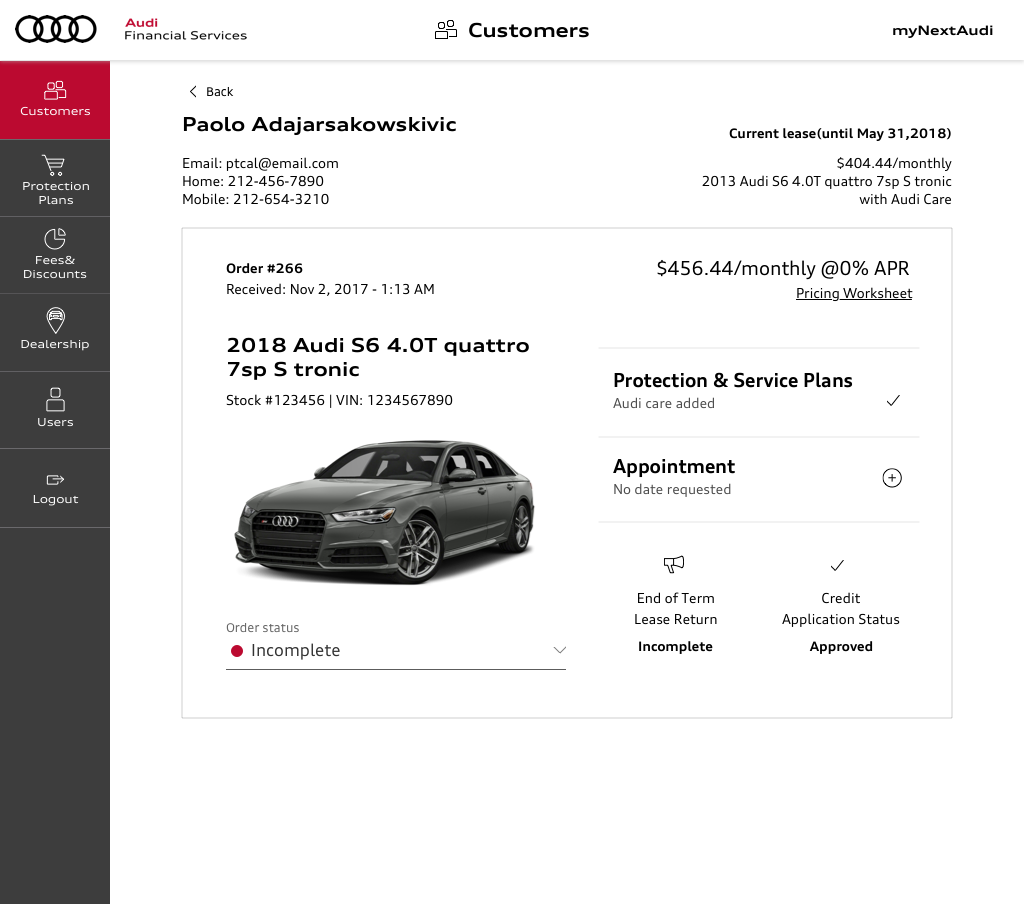Click the Customers page heading text
This screenshot has height=904, width=1024.
pos(528,30)
